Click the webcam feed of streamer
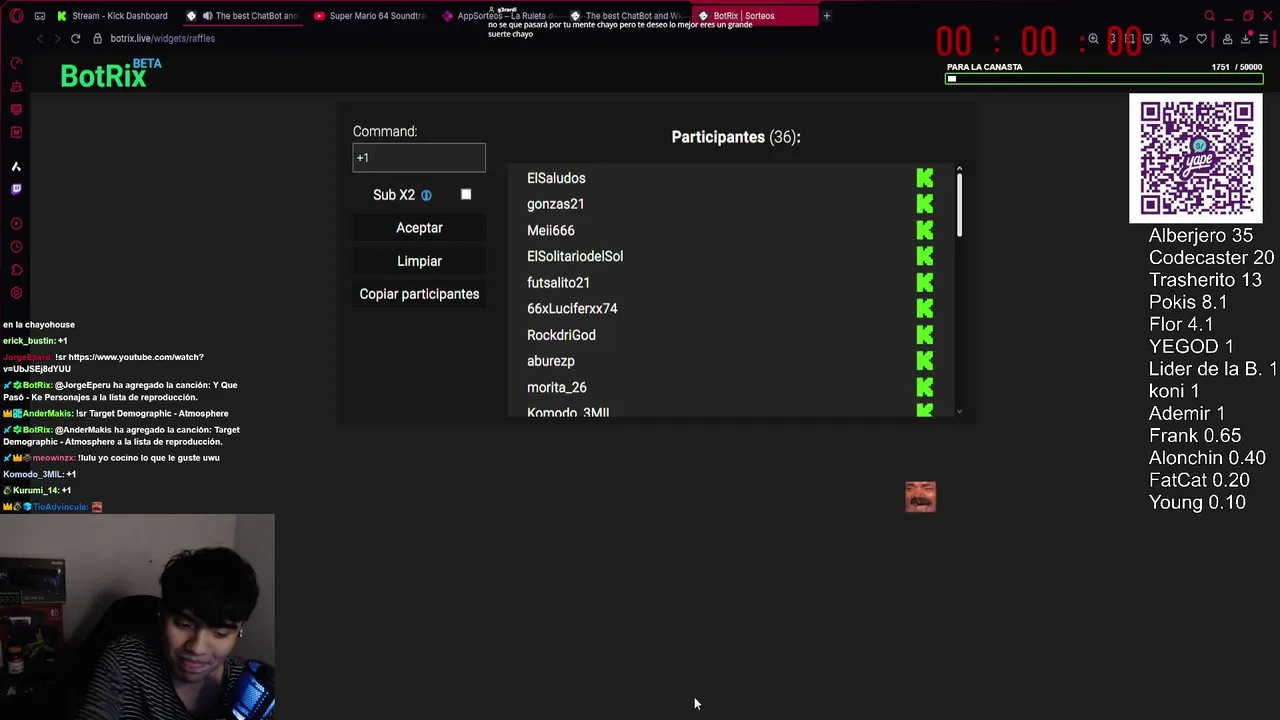 [x=137, y=617]
